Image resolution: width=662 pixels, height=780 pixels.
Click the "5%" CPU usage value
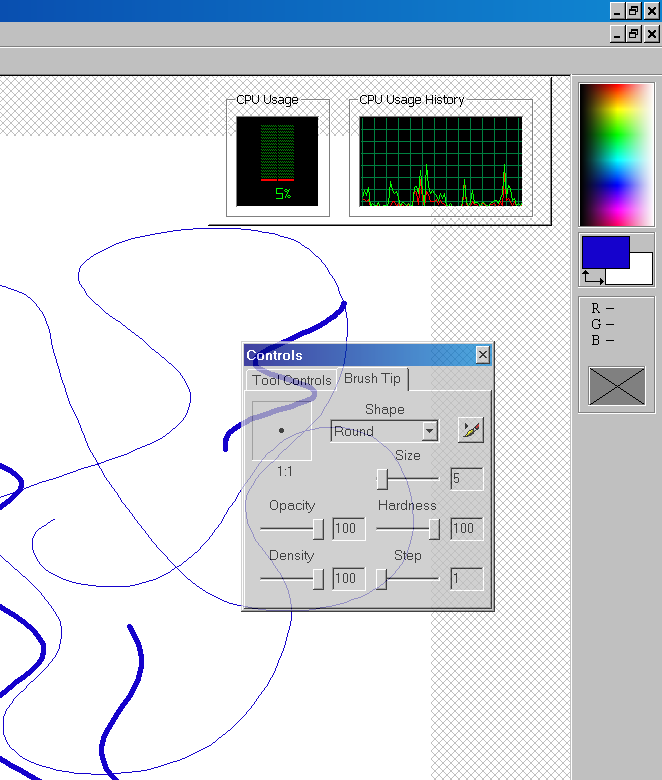pos(283,194)
